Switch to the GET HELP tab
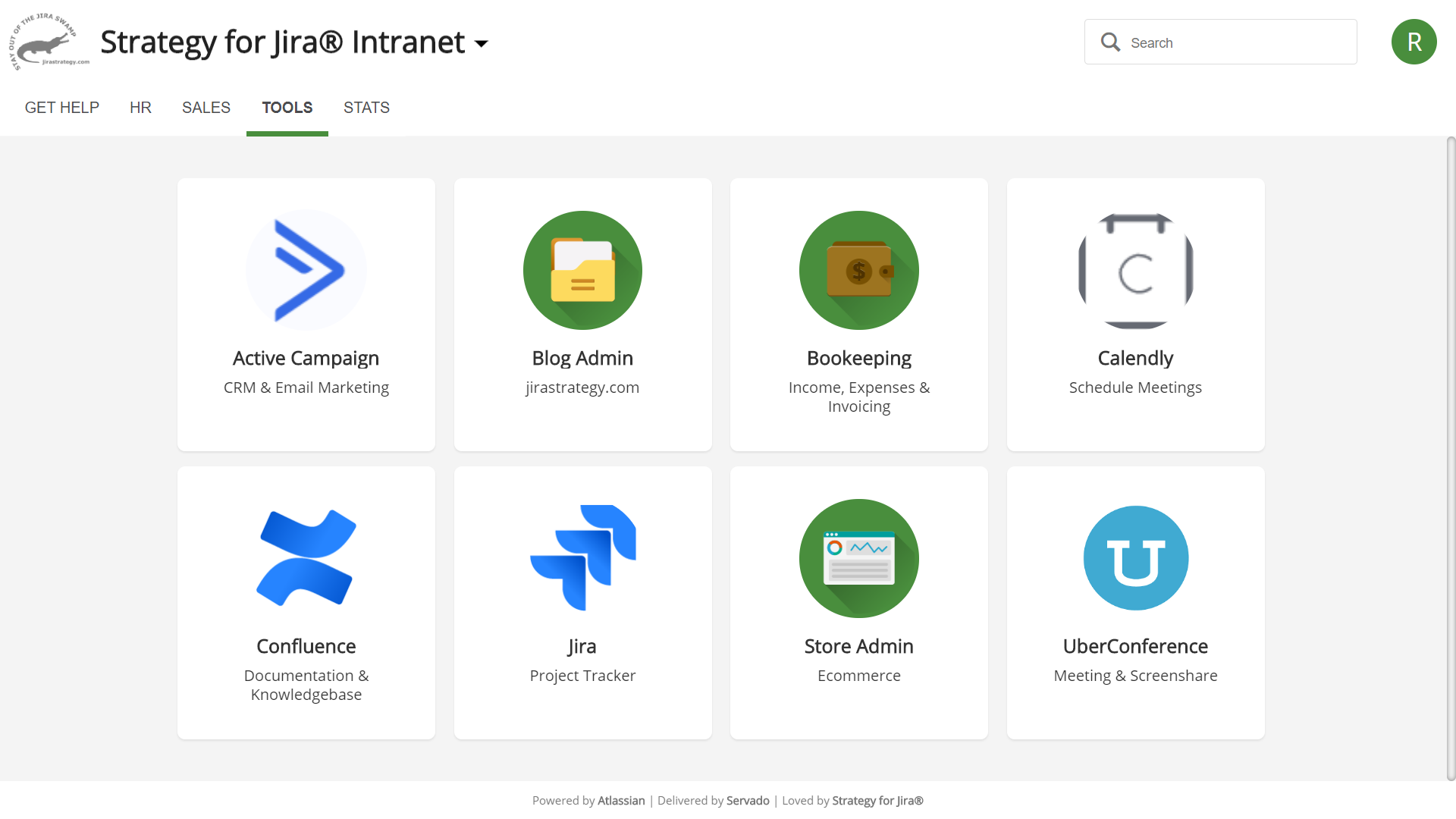1456x819 pixels. (x=62, y=108)
